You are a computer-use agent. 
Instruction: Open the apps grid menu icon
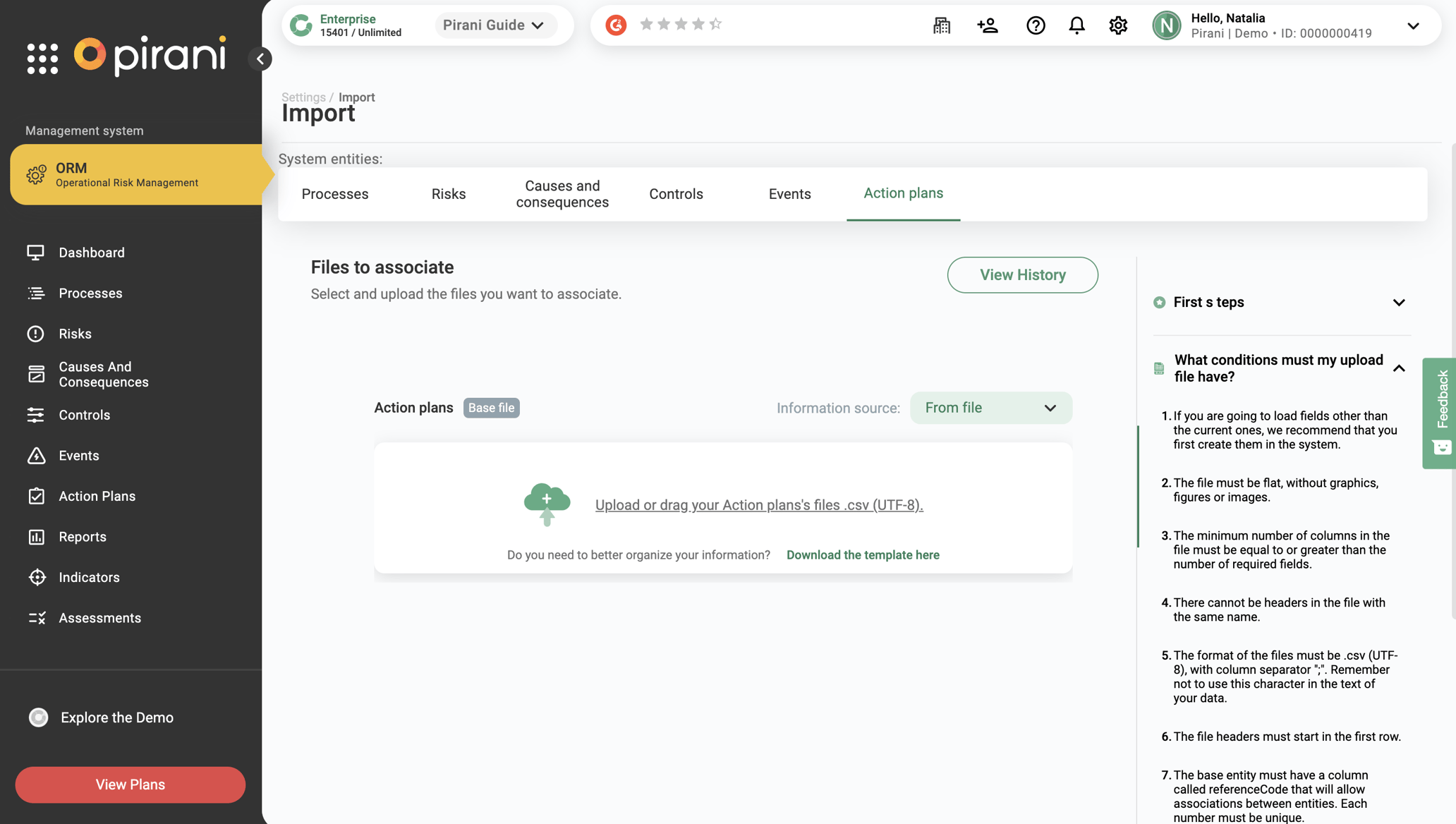point(42,58)
